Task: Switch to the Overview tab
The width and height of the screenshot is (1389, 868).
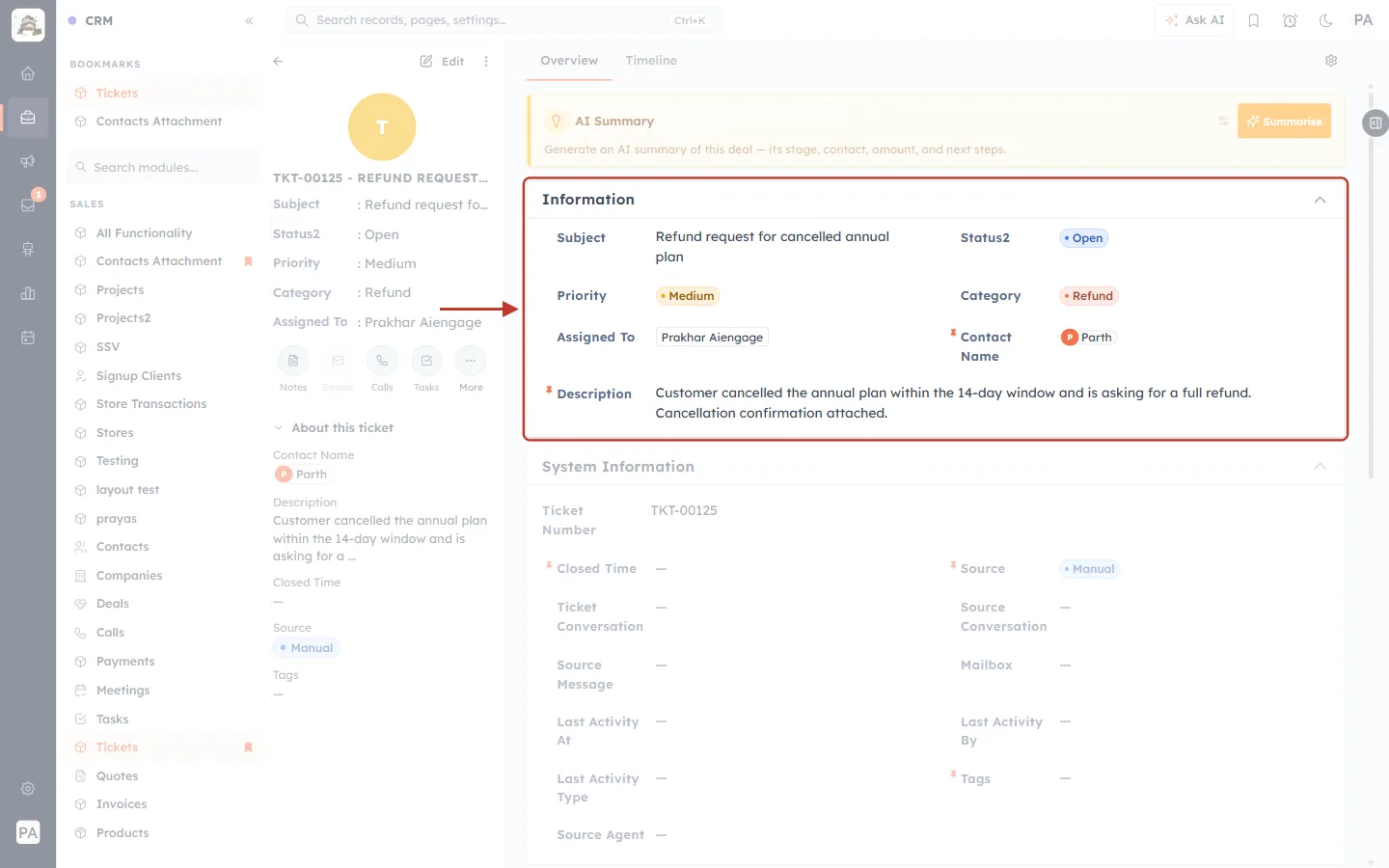Action: tap(569, 61)
